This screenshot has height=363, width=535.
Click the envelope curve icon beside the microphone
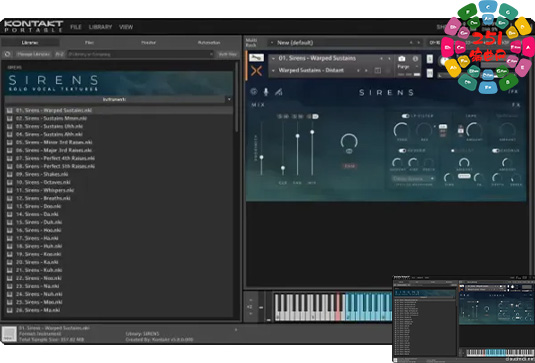[x=278, y=92]
